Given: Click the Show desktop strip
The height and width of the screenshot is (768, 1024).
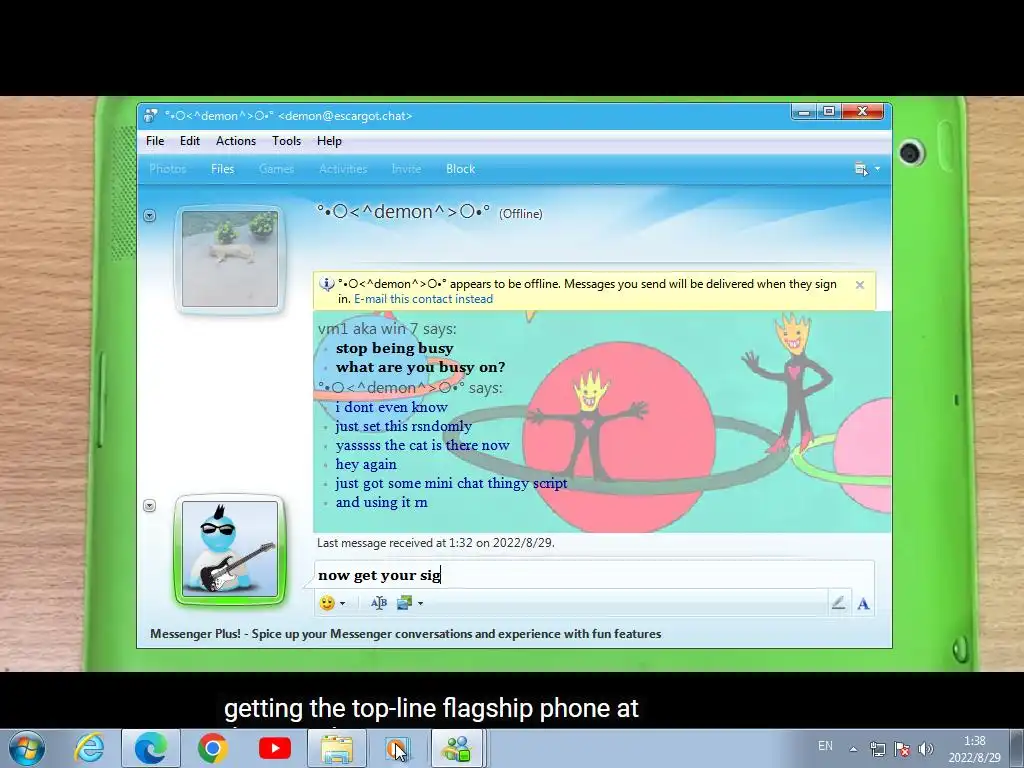Looking at the screenshot, I should pyautogui.click(x=1018, y=748).
